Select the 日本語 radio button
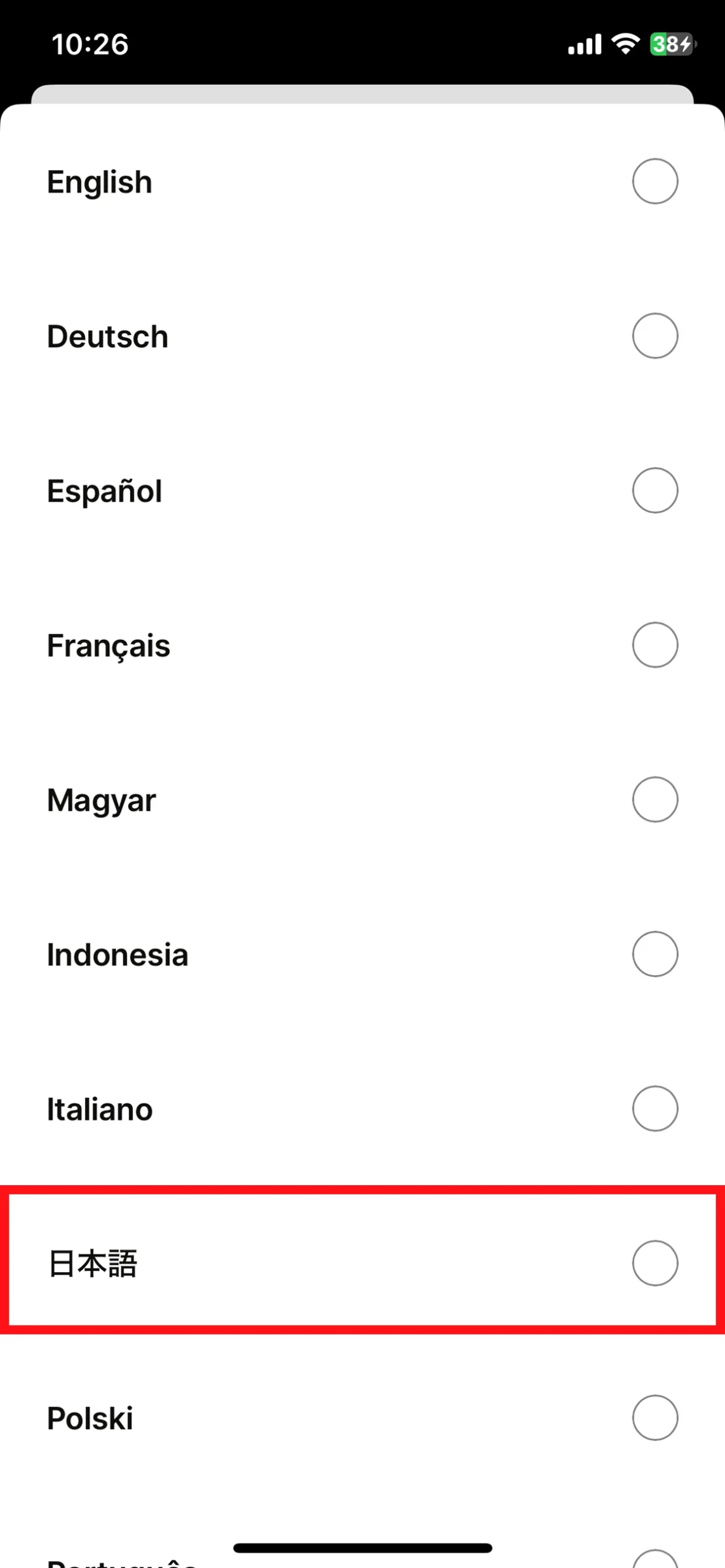The height and width of the screenshot is (1568, 725). coord(655,1263)
